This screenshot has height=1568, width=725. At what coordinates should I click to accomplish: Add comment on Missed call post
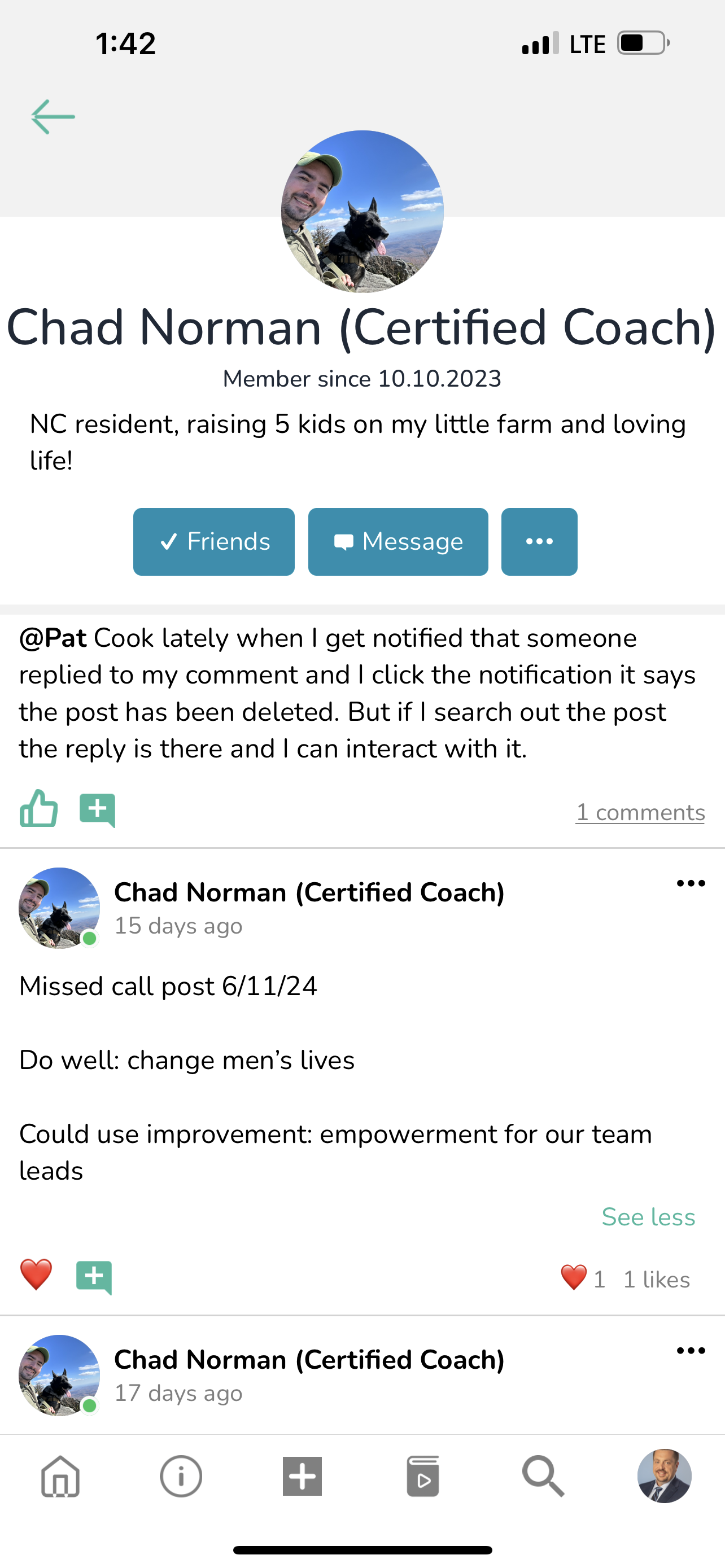[x=94, y=1276]
